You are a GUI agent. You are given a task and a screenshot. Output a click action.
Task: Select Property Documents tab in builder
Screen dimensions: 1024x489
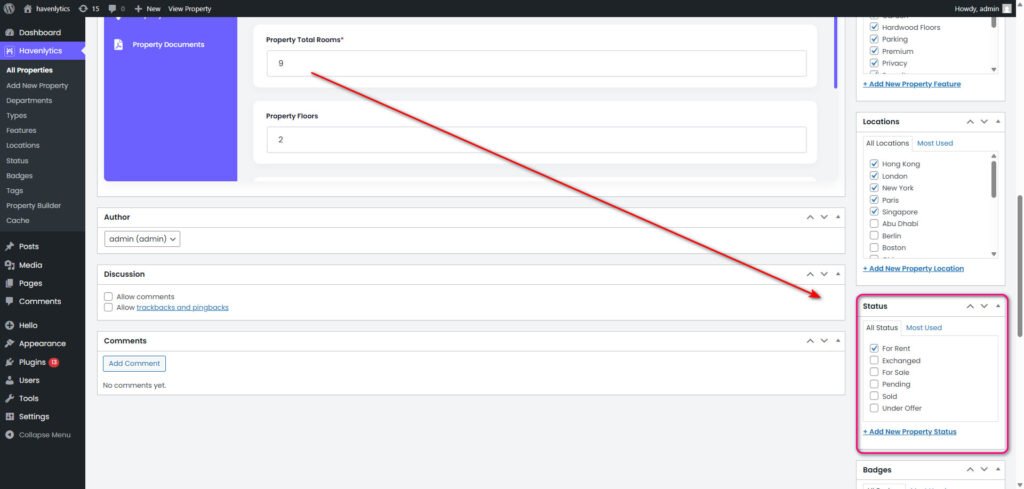167,45
